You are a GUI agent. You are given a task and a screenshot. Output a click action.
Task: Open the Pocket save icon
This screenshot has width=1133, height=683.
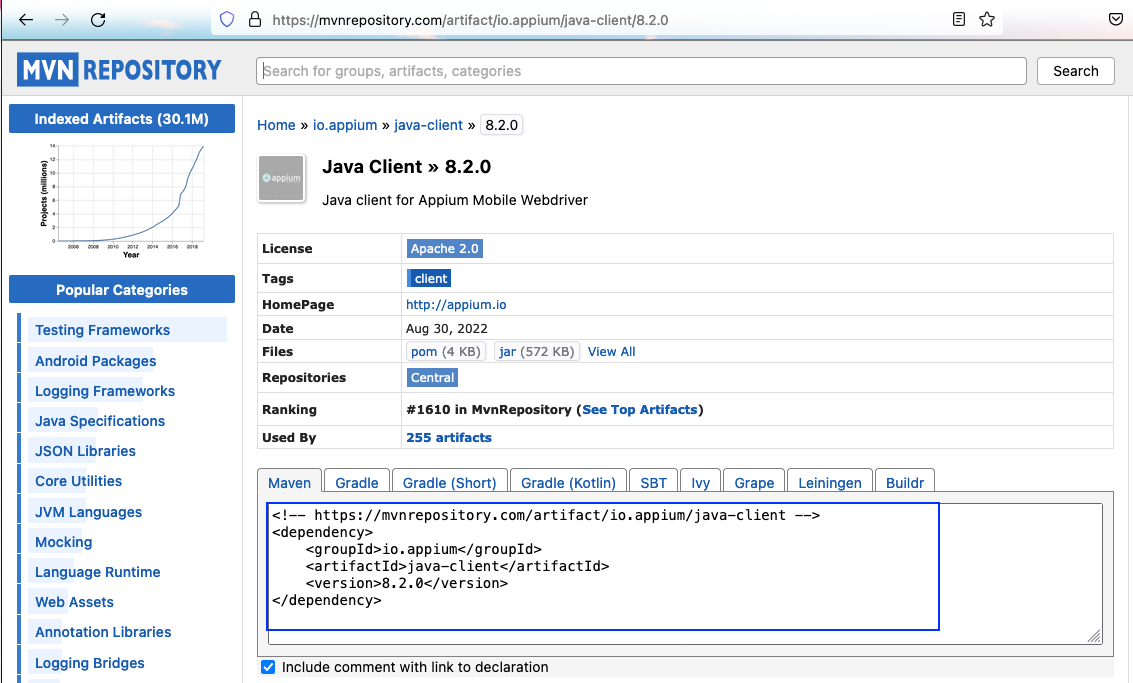pyautogui.click(x=1116, y=20)
